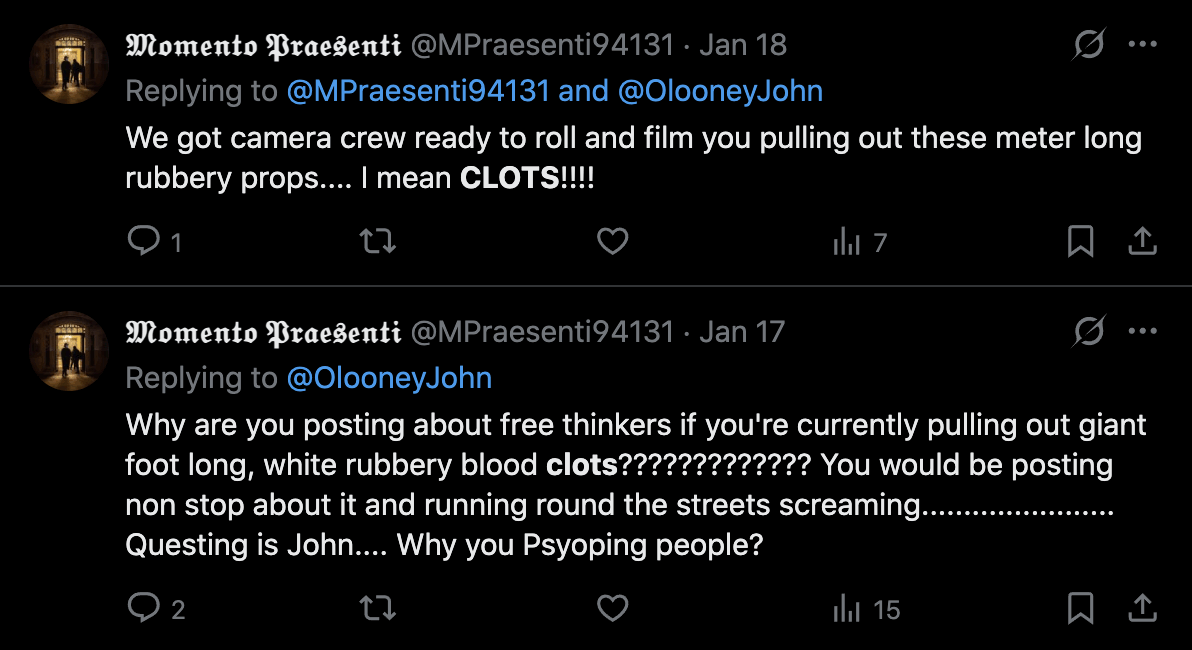1192x650 pixels.
Task: Repost the Jan 17 tweet
Action: click(x=377, y=608)
